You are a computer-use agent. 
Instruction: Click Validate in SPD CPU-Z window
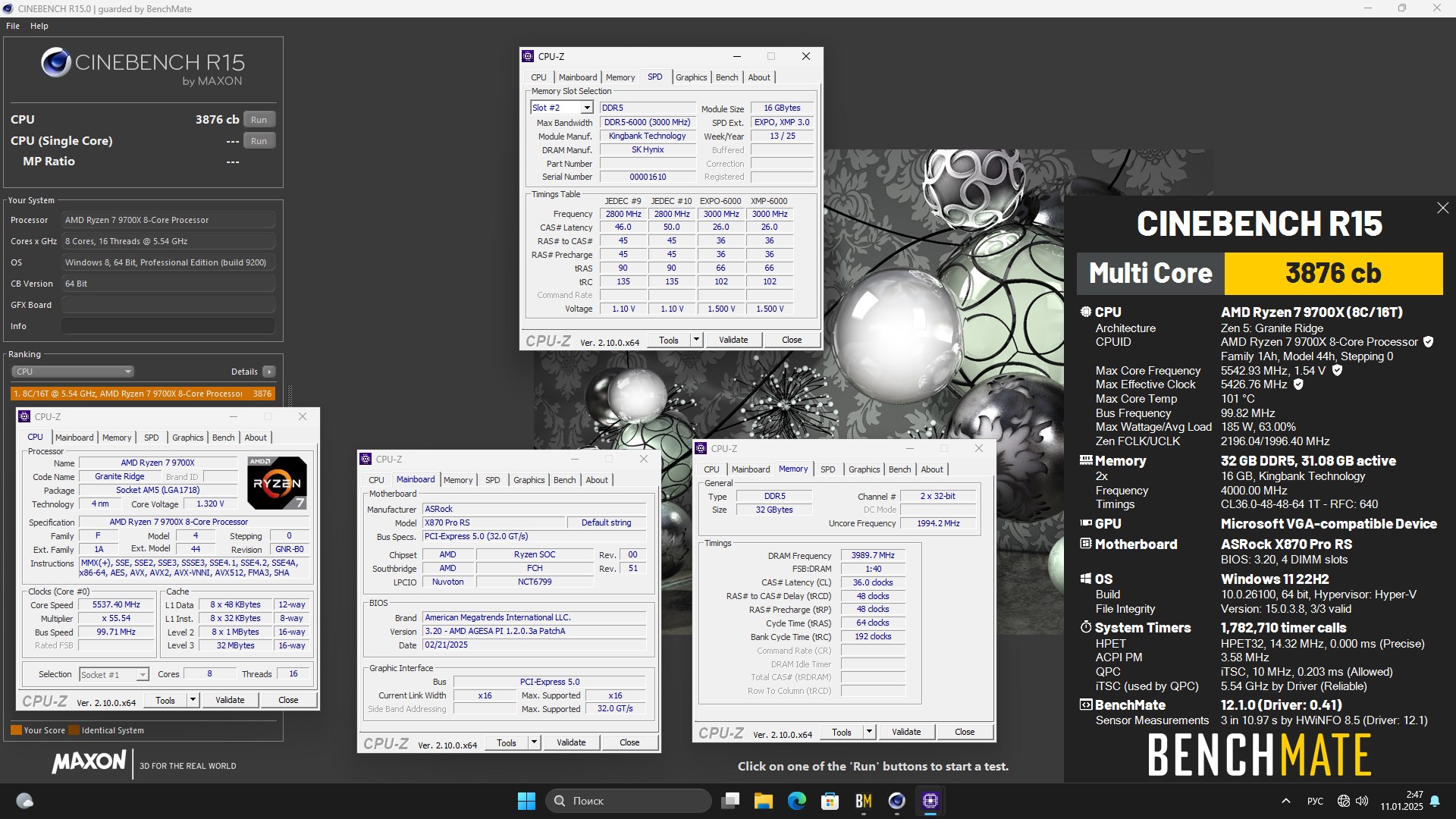(733, 340)
